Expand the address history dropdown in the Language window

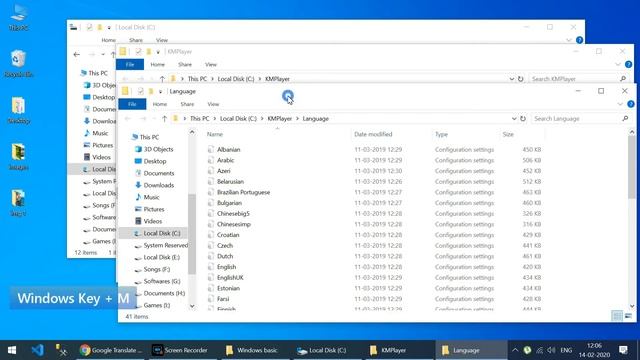514,119
